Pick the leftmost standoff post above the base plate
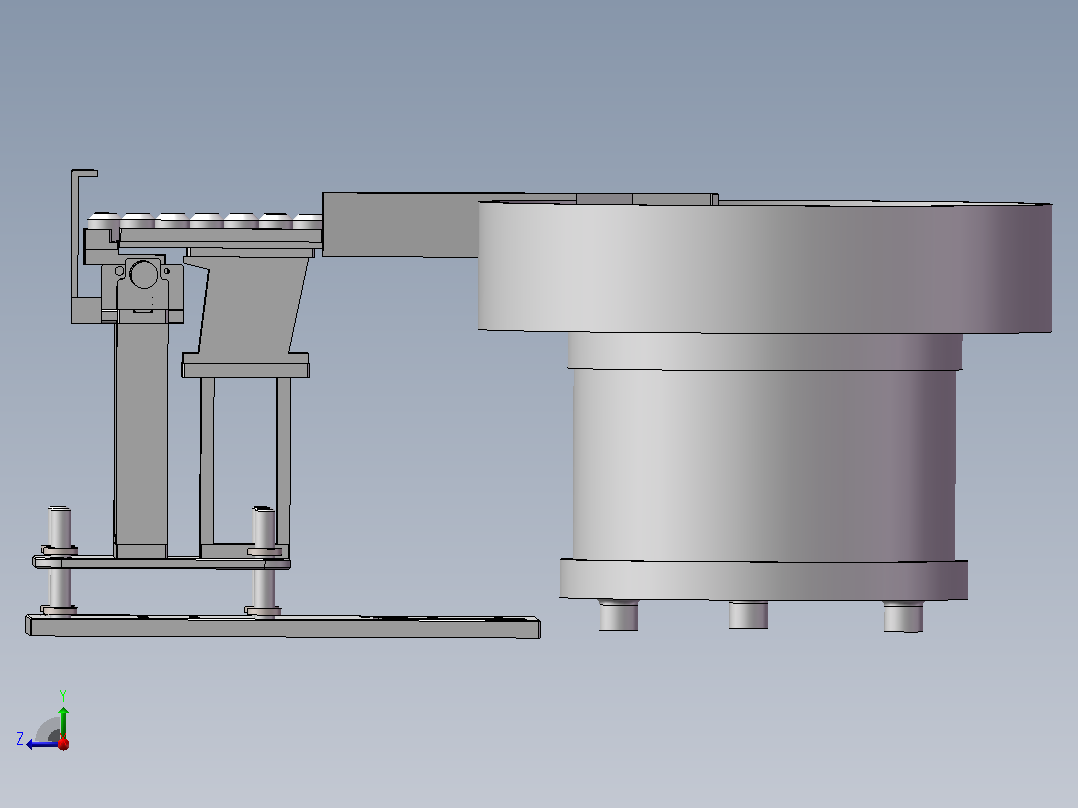 click(59, 561)
